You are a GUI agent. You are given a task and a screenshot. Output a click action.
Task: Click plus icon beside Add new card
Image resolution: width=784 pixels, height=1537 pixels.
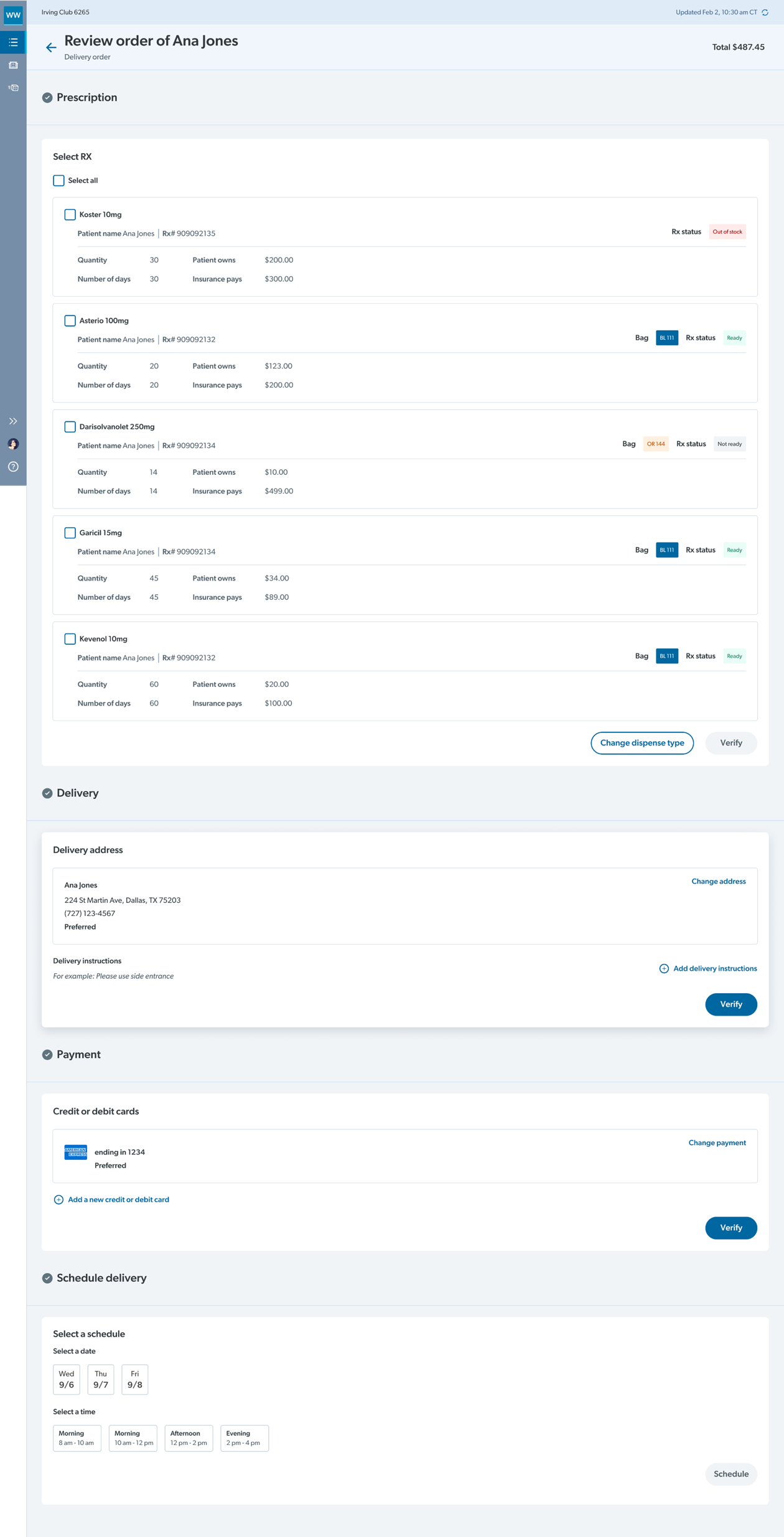pos(58,1200)
